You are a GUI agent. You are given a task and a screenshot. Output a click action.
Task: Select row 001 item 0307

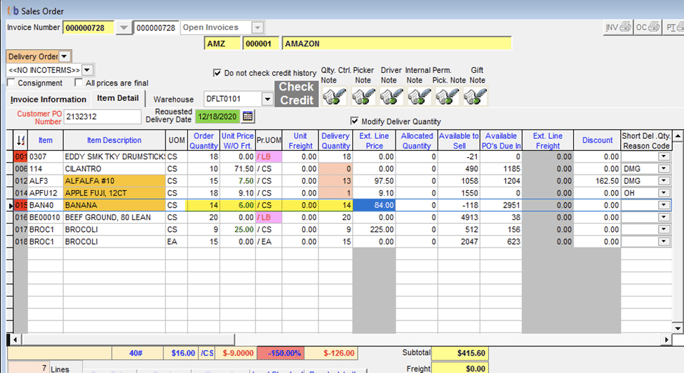(45, 156)
